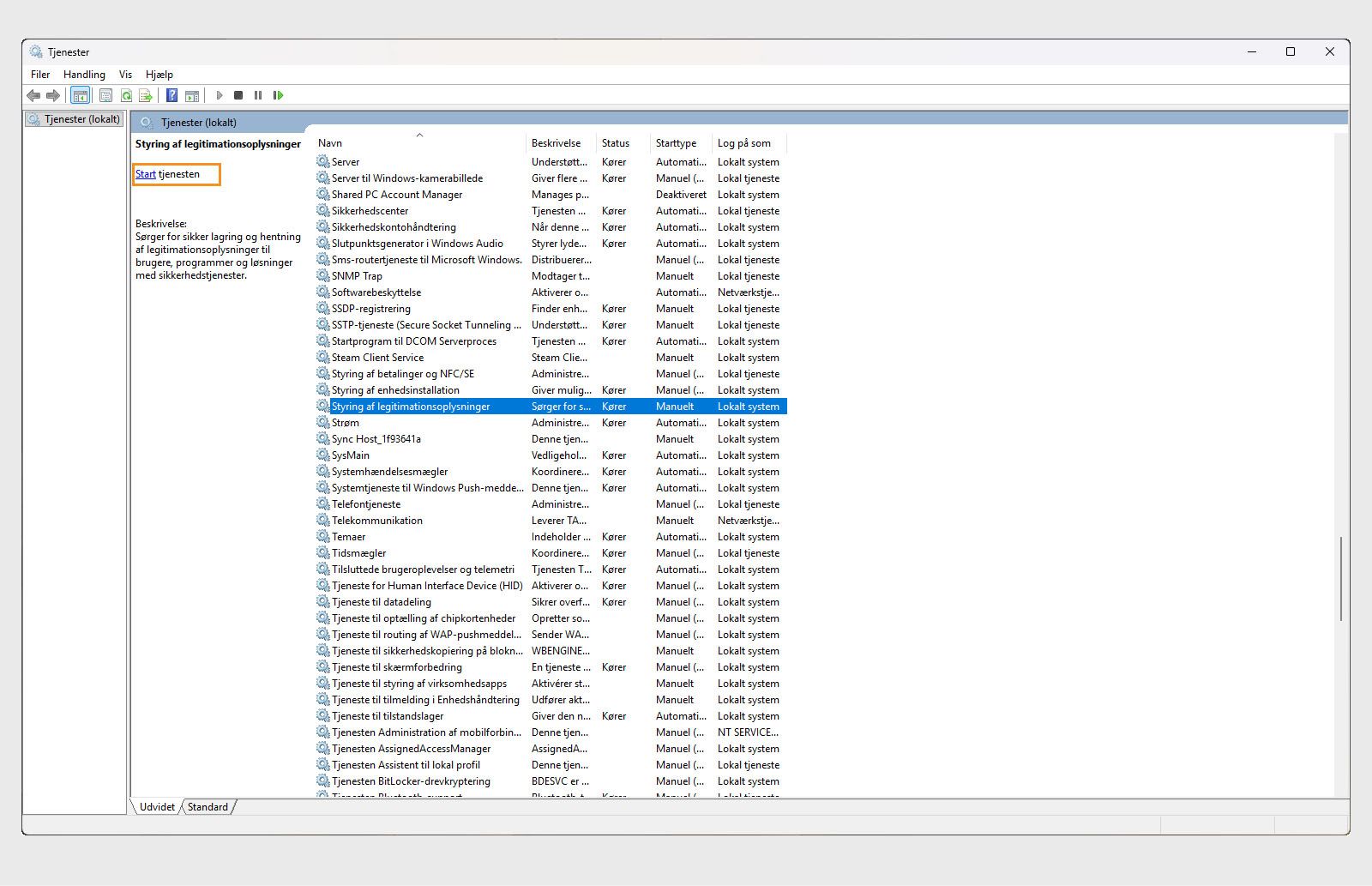Sort by the Log på som column header

click(x=749, y=143)
